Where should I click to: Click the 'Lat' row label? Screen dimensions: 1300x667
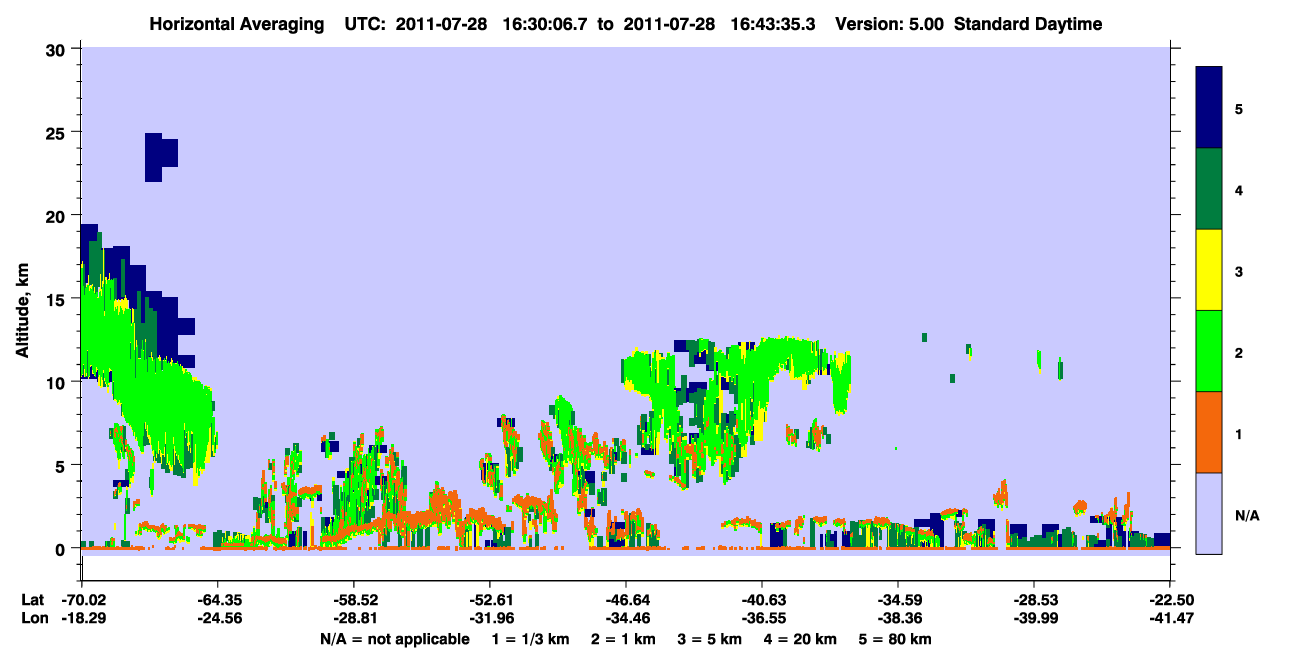[32, 600]
